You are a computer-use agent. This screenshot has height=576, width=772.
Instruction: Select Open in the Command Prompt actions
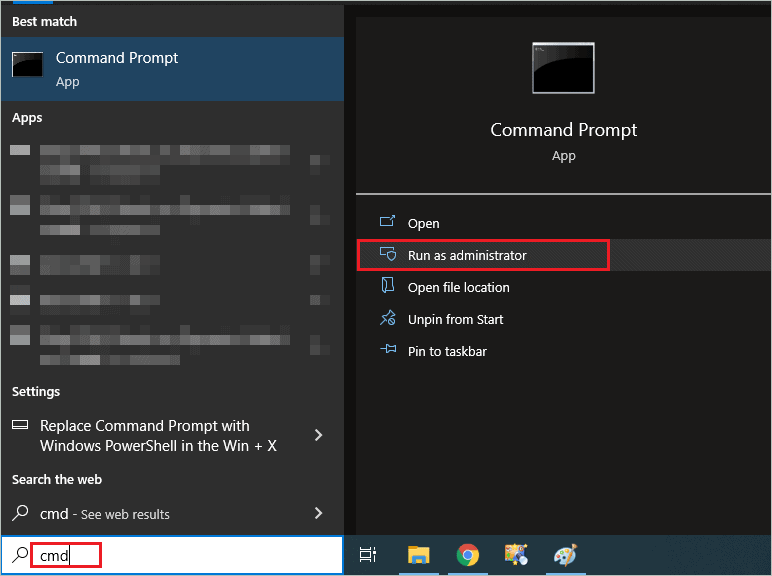[x=423, y=223]
